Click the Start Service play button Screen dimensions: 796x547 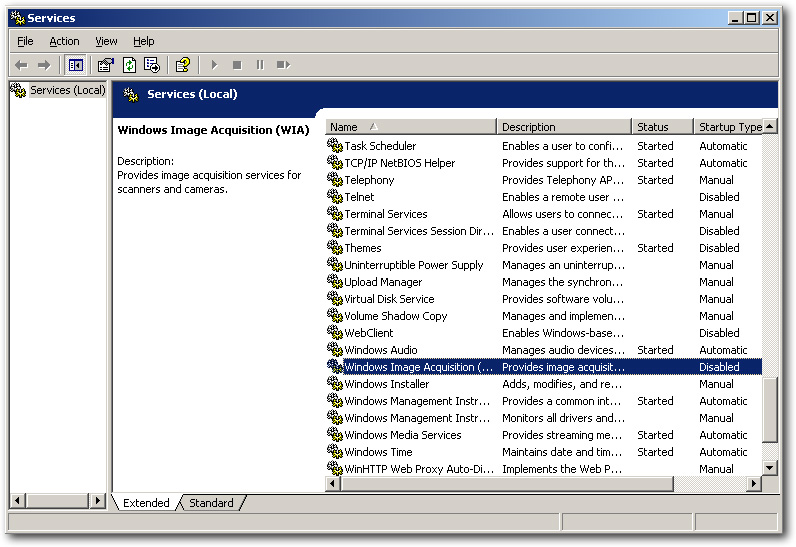coord(214,65)
